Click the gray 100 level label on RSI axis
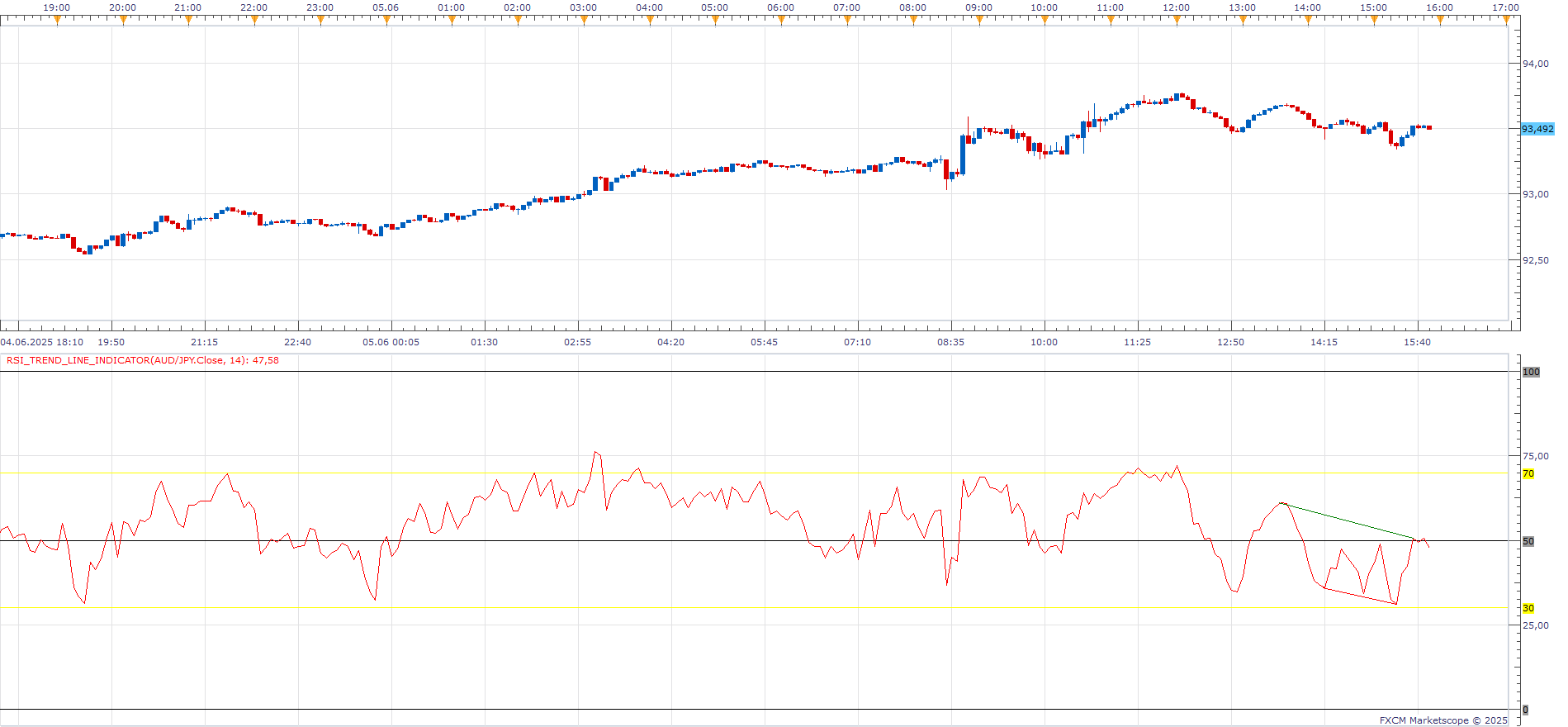The width and height of the screenshot is (1568, 727). click(1531, 372)
